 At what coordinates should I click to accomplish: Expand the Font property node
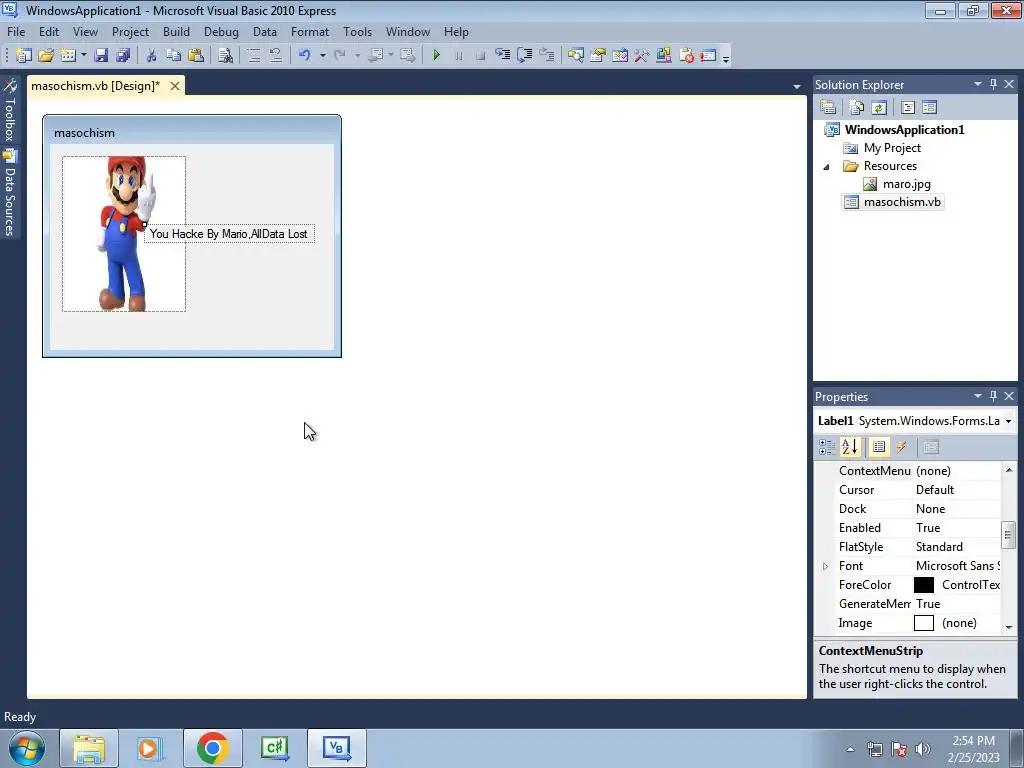point(825,566)
